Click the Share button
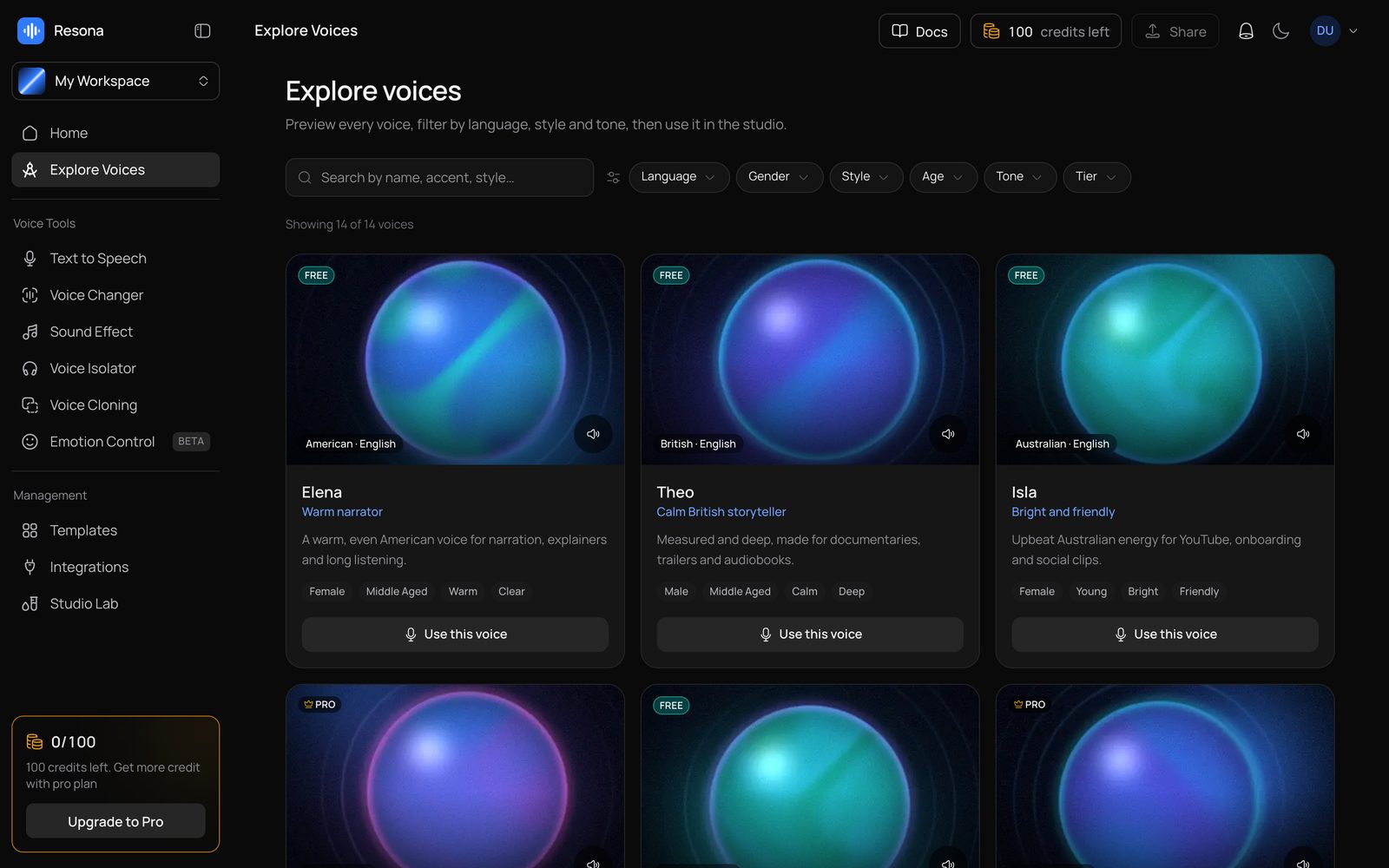This screenshot has height=868, width=1389. [1175, 31]
